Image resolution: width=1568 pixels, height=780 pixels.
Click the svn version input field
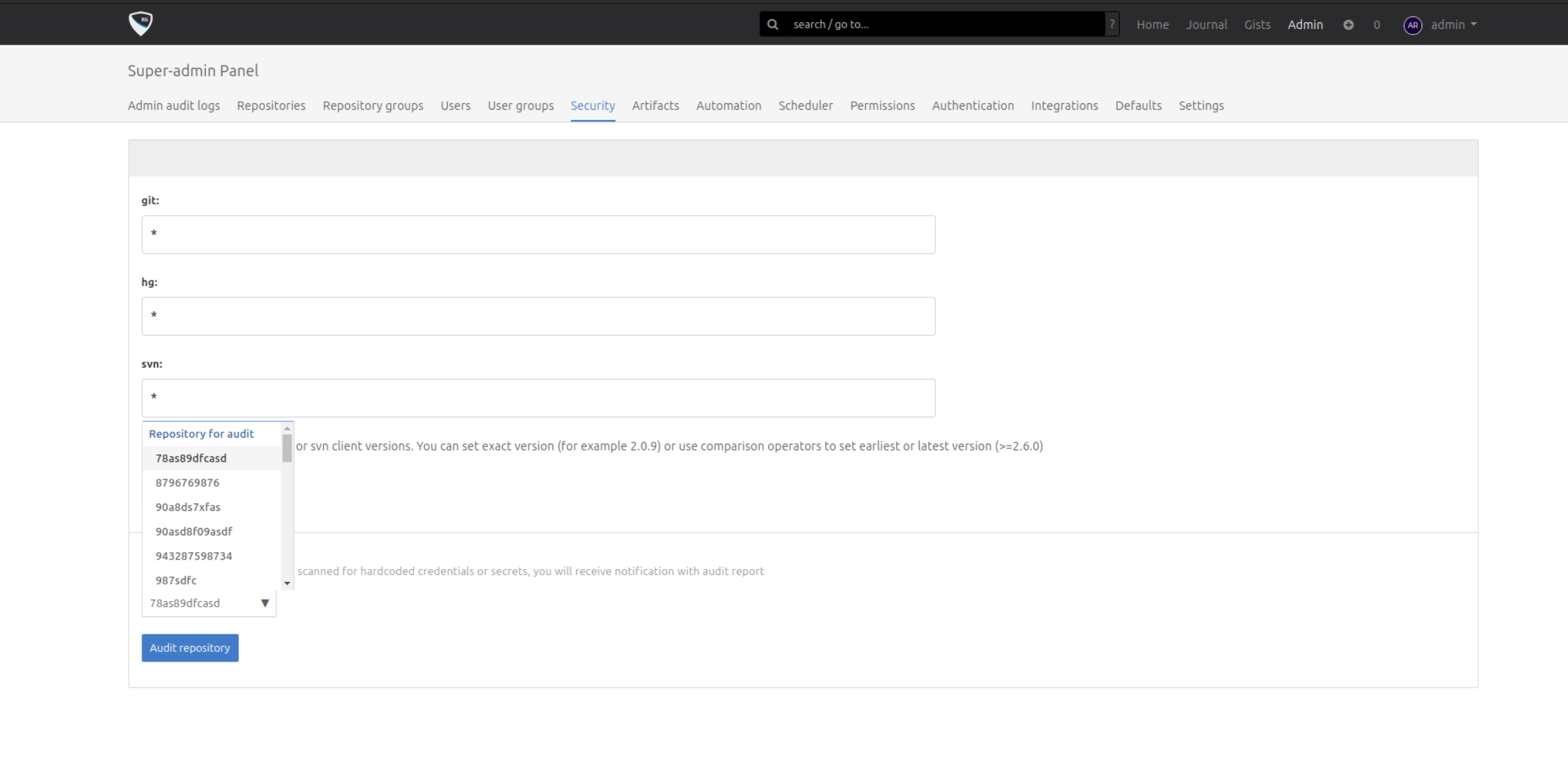(538, 398)
